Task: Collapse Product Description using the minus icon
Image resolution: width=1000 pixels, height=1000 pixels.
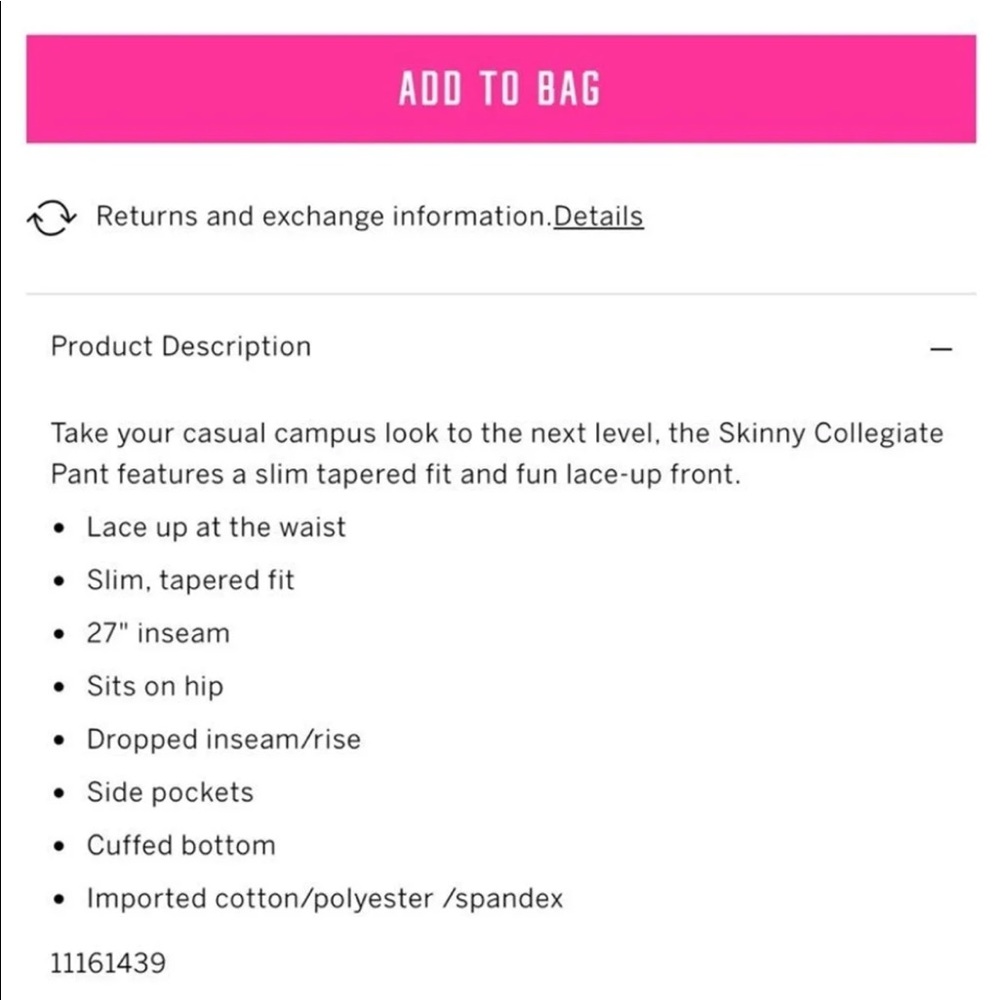Action: pyautogui.click(x=940, y=349)
